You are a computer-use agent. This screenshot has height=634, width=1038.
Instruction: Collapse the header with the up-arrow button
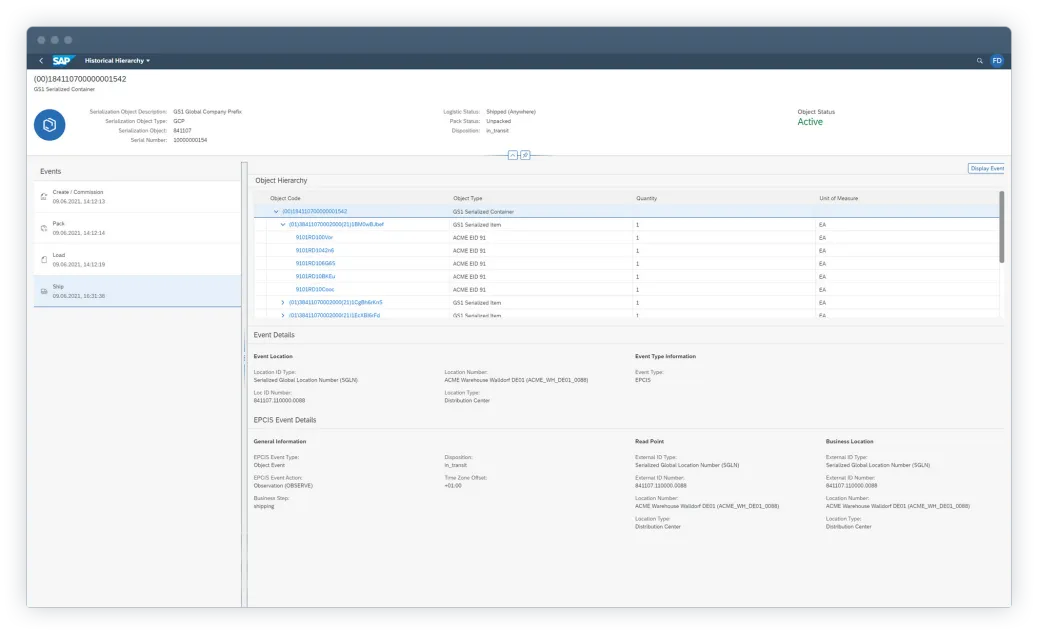click(513, 155)
